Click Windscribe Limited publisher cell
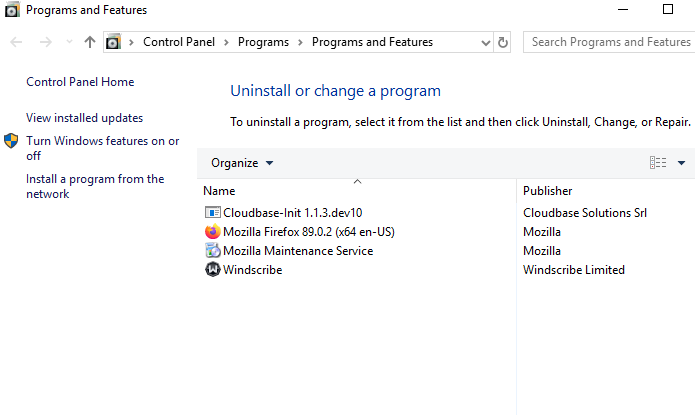Screen dimensions: 695x415 pos(574,270)
